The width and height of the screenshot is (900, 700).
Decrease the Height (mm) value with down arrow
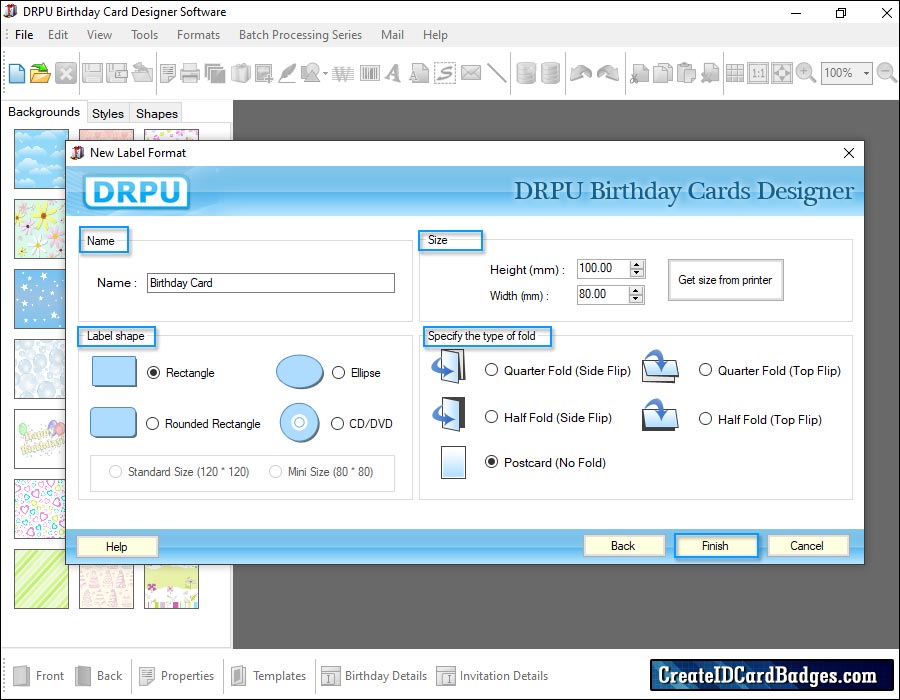point(636,273)
